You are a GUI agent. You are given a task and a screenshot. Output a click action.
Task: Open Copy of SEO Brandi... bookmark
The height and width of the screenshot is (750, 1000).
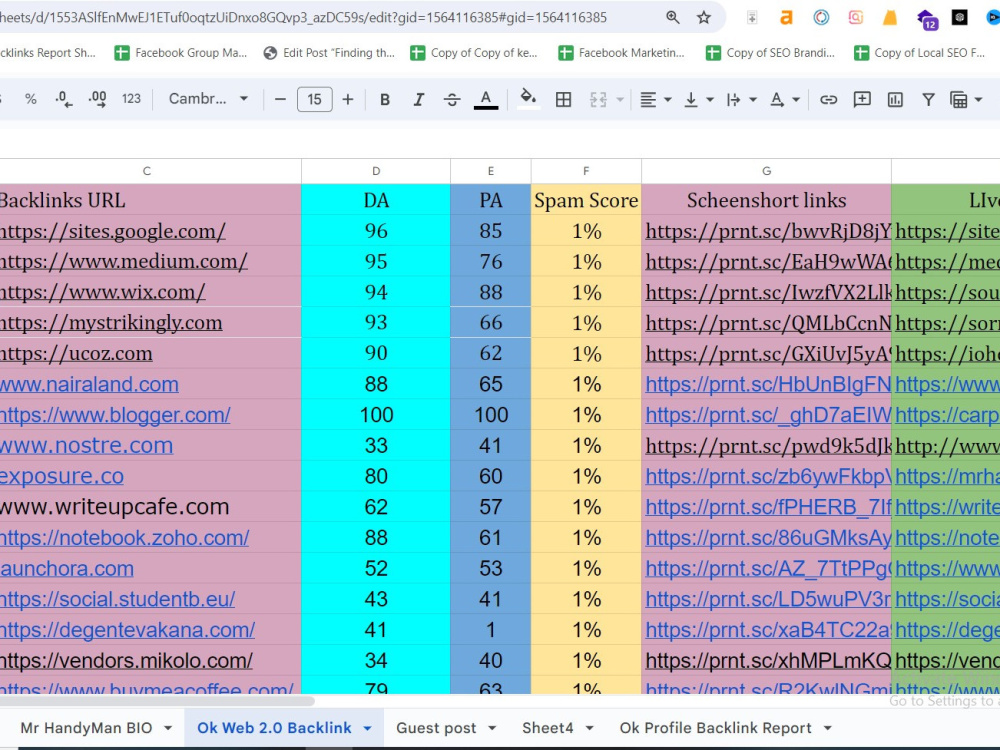(770, 53)
